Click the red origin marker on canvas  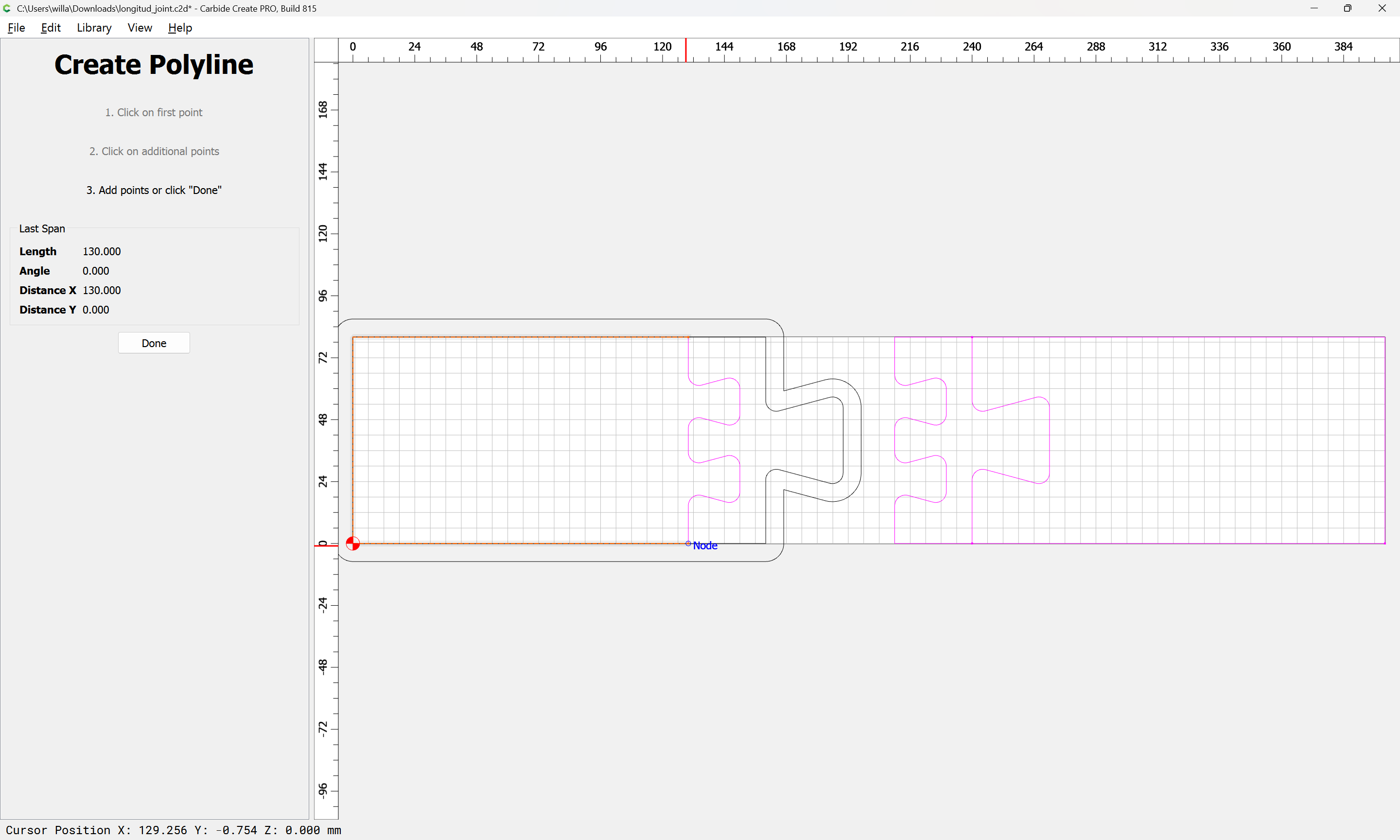coord(352,543)
